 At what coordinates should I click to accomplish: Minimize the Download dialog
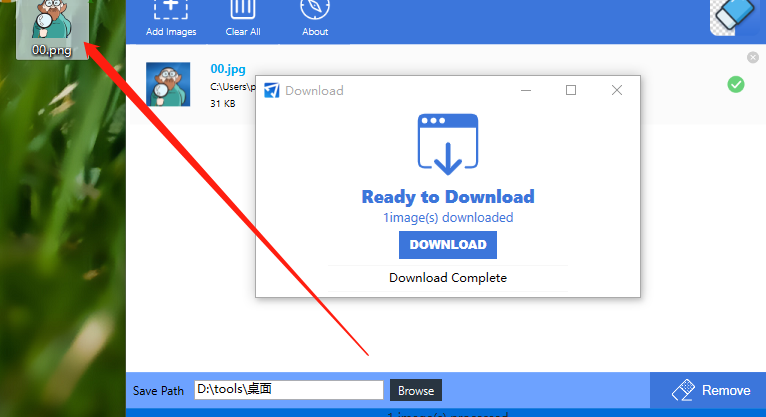526,90
